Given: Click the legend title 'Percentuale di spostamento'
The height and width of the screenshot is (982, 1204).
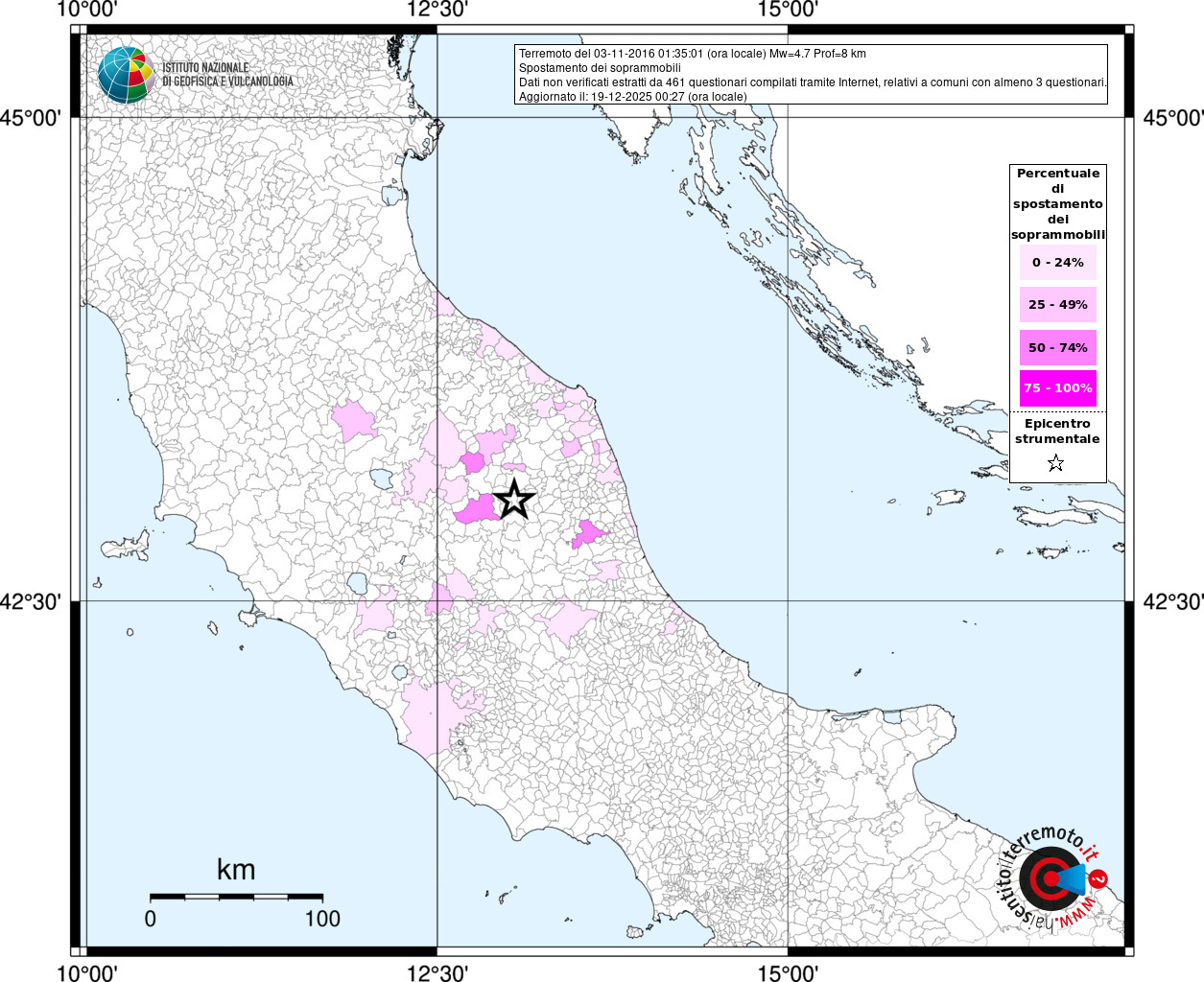Looking at the screenshot, I should (1058, 203).
